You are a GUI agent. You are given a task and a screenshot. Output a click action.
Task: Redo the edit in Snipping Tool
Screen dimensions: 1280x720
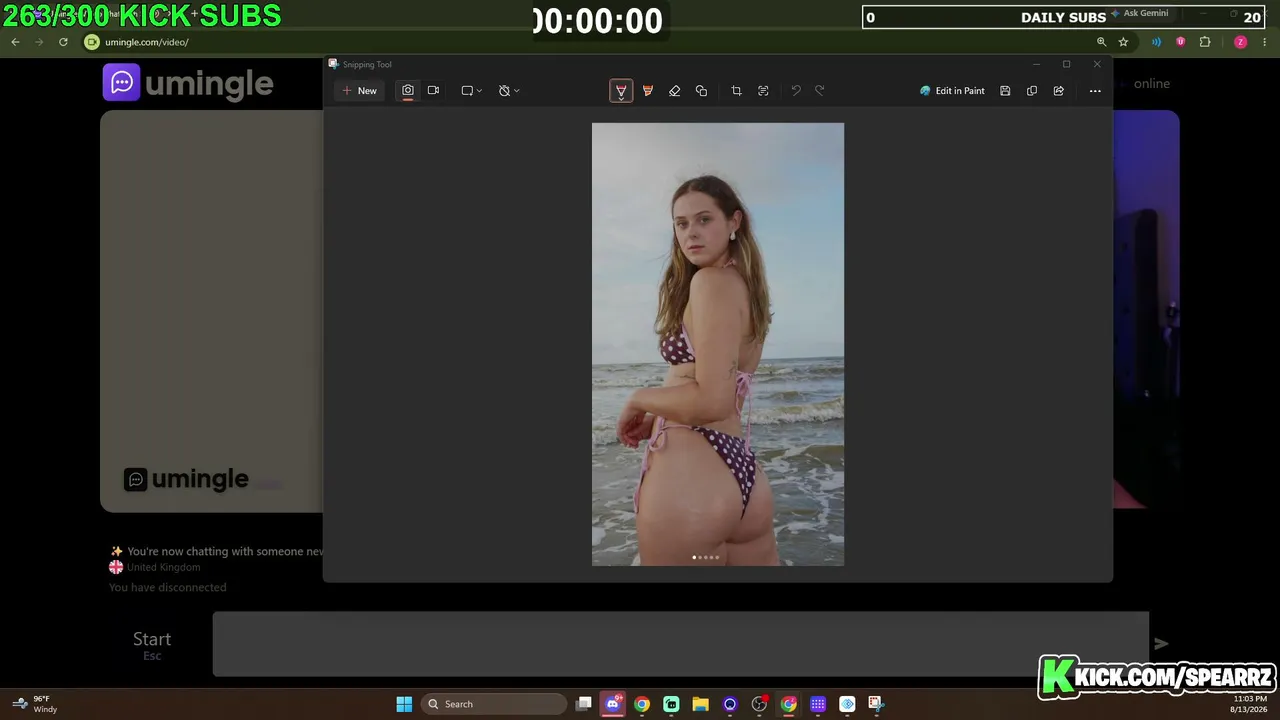click(820, 91)
